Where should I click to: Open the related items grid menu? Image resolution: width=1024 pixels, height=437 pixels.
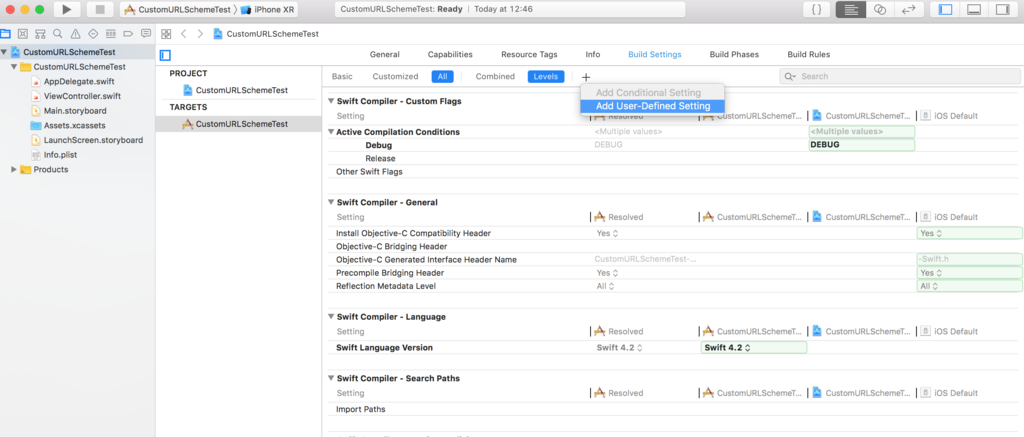tap(167, 34)
